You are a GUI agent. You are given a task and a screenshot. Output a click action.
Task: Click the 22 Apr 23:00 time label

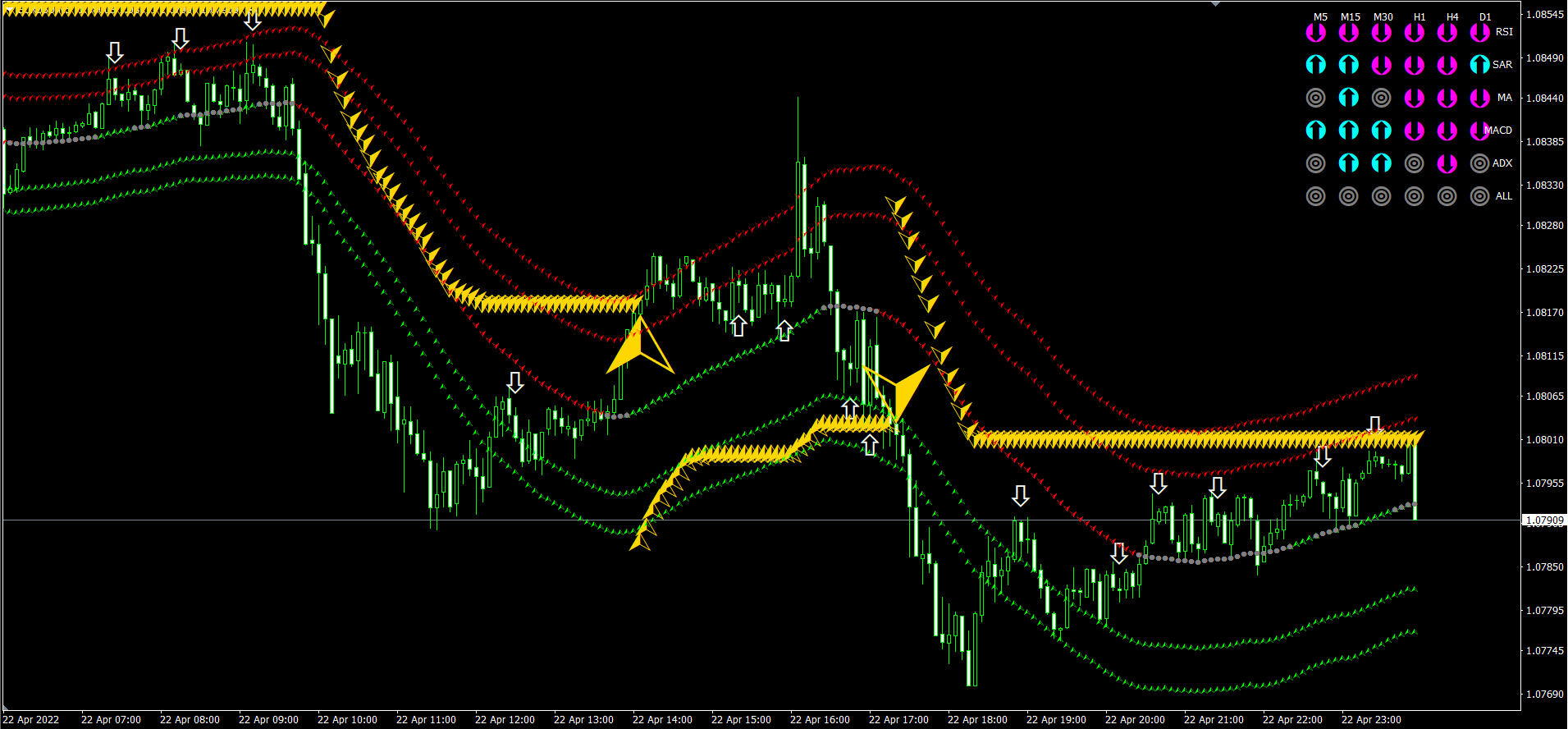coord(1371,720)
